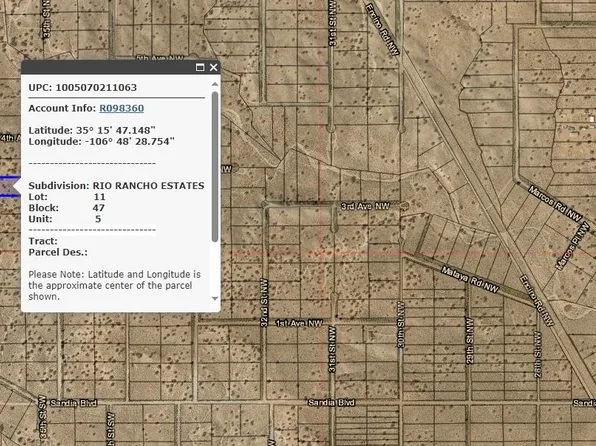The height and width of the screenshot is (446, 596).
Task: Maximize the parcel info popup
Action: coord(200,68)
